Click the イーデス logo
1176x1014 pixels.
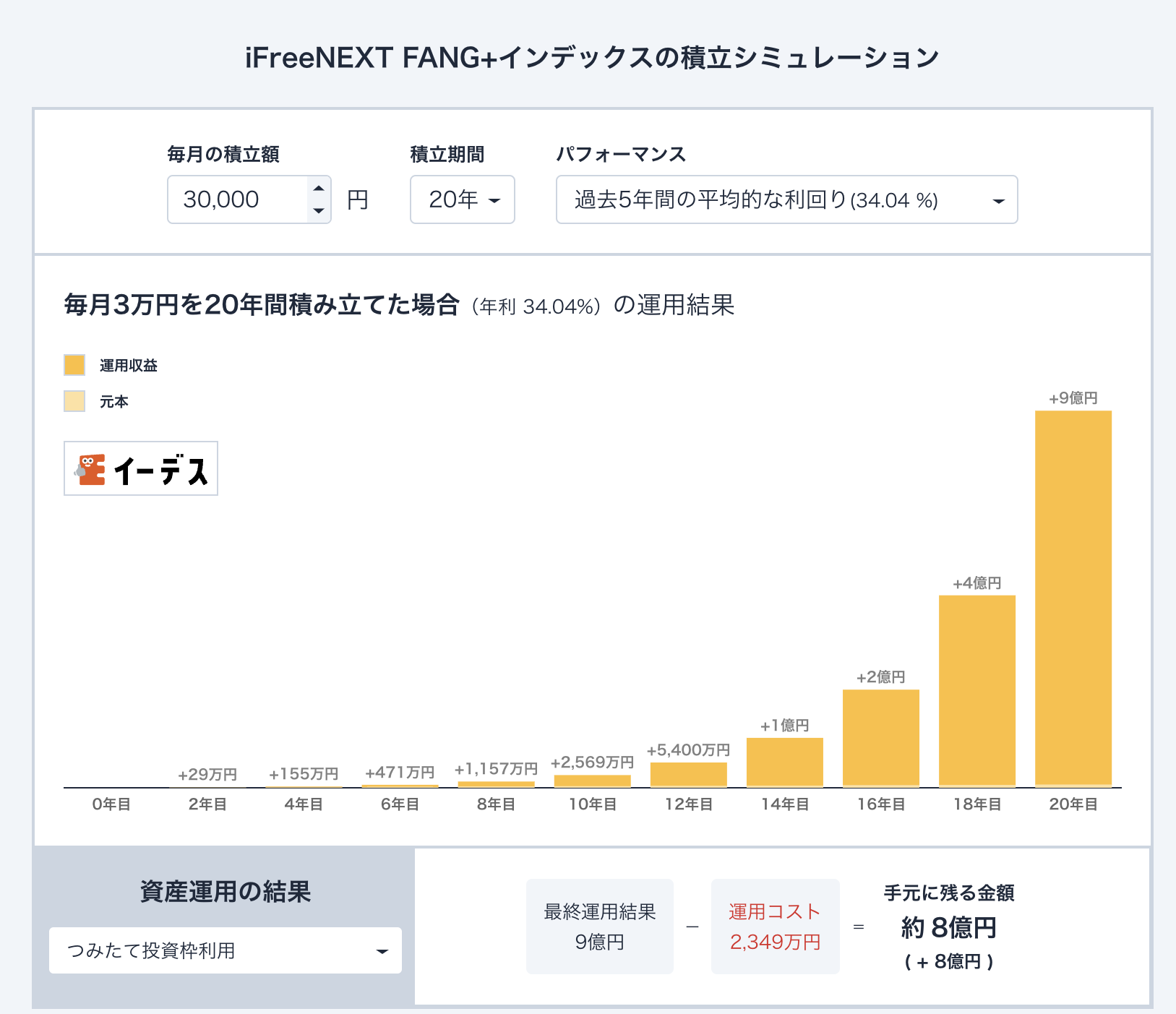pyautogui.click(x=141, y=468)
